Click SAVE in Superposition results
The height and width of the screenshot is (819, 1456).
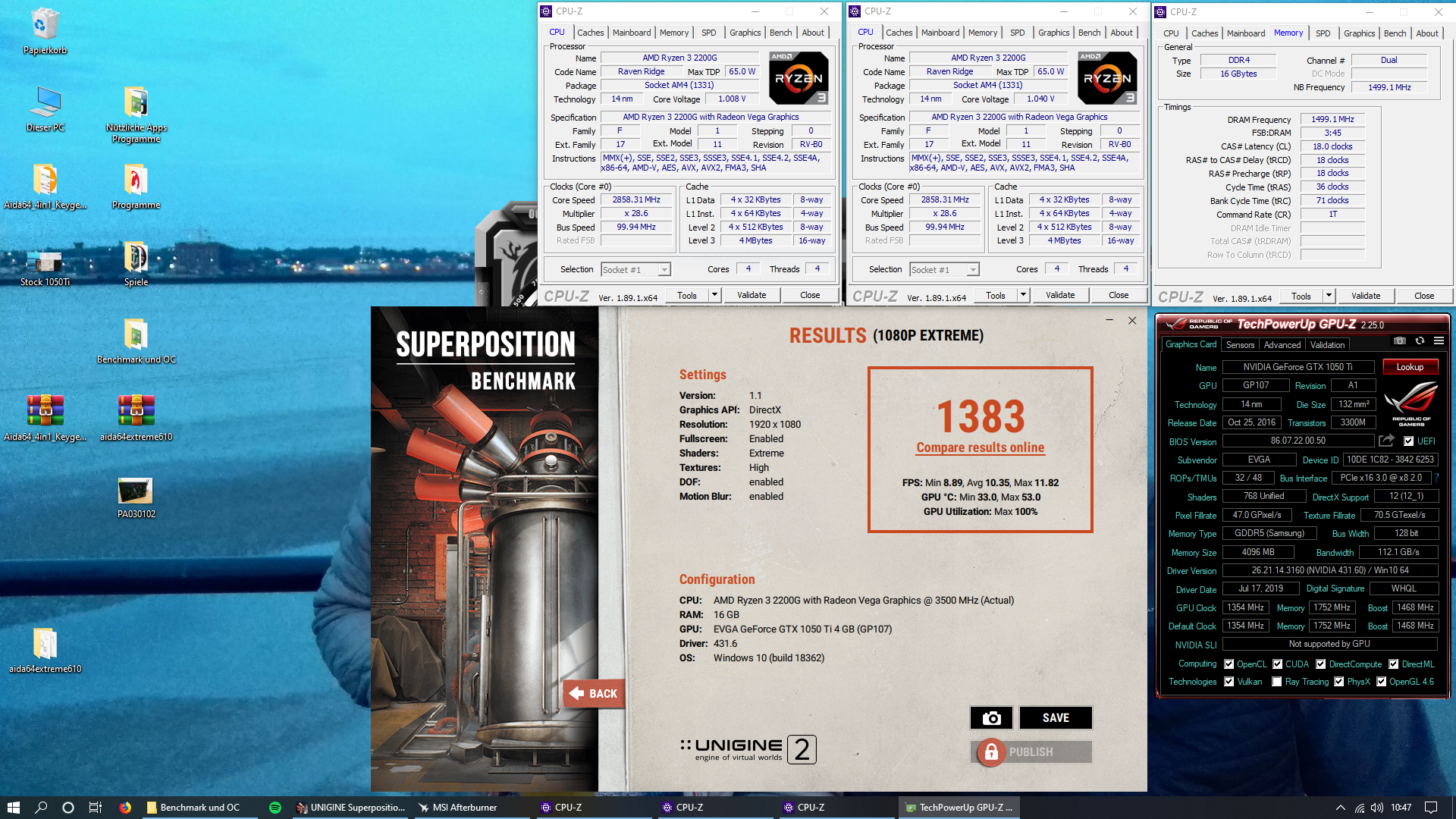click(1056, 717)
